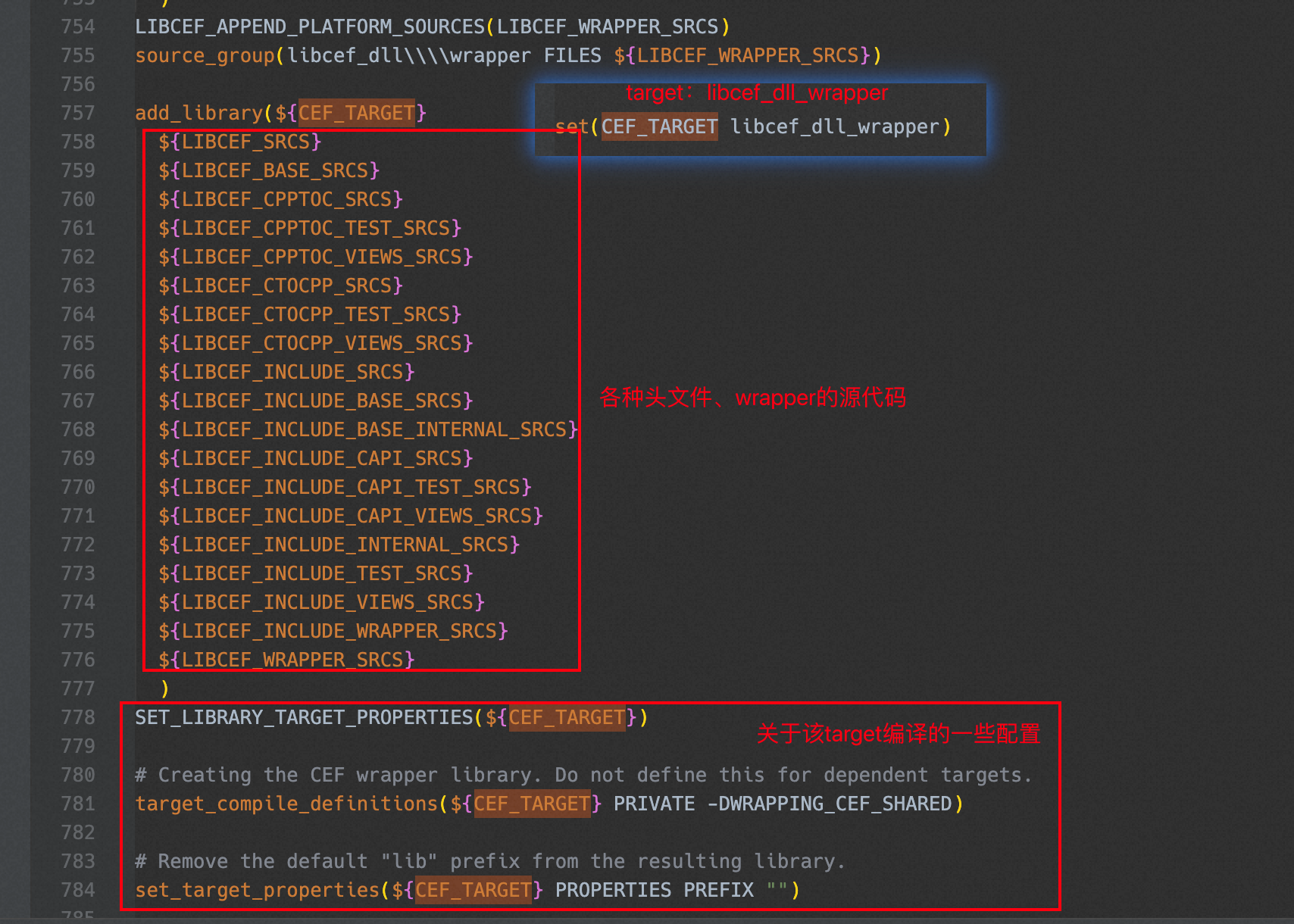
Task: Click SET_LIBRARY_TARGET_PROPERTIES macro call
Action: tap(392, 717)
